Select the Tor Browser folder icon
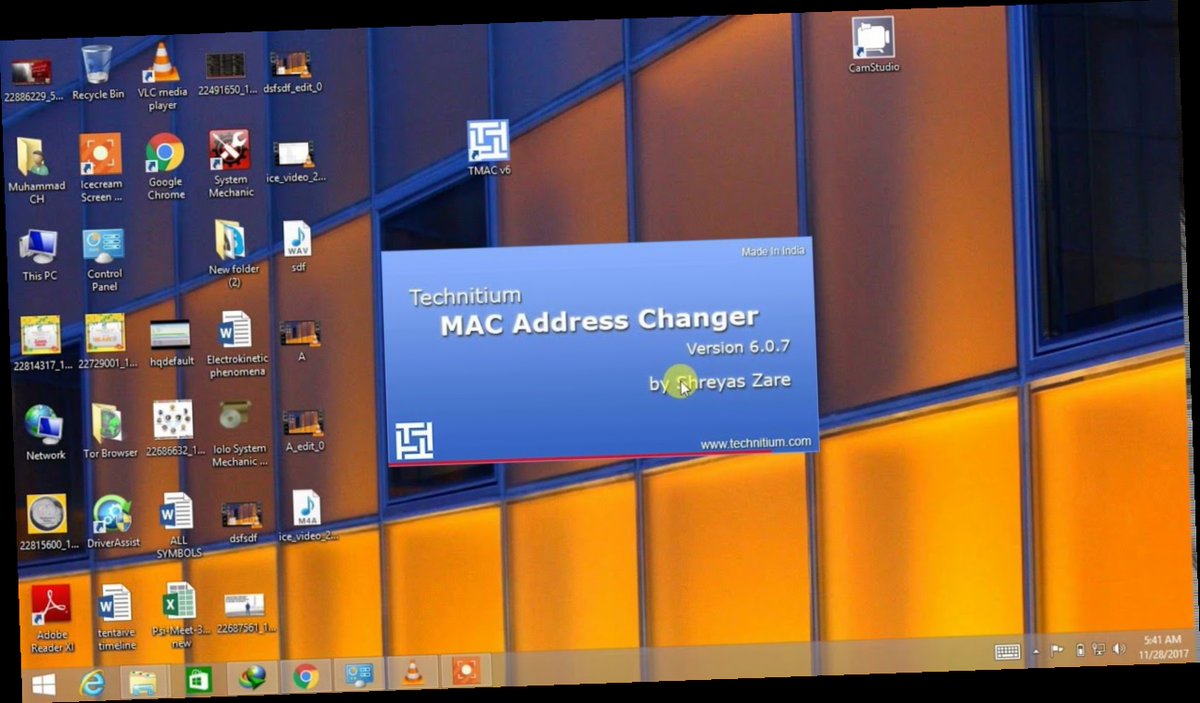The image size is (1200, 703). [110, 430]
